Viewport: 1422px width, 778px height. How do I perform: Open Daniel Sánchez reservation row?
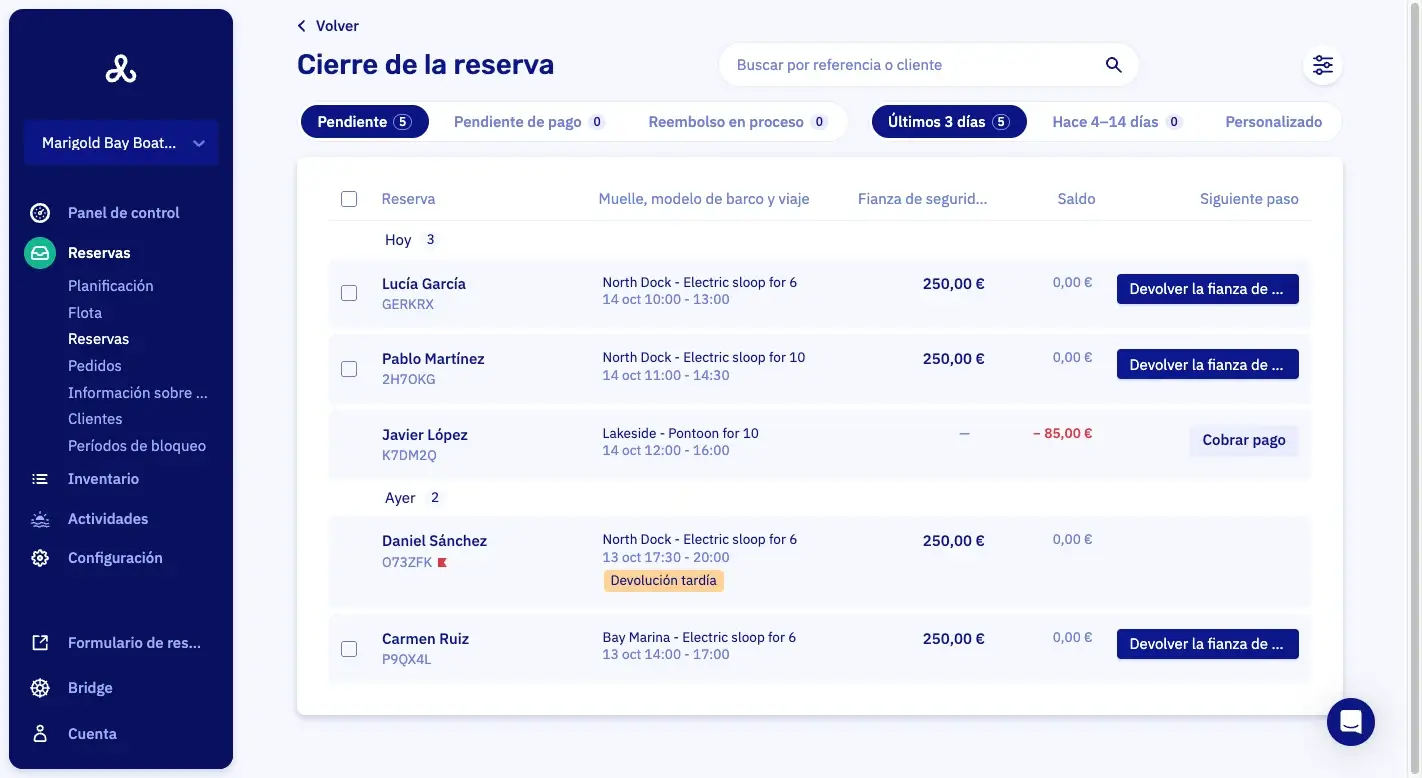[820, 561]
